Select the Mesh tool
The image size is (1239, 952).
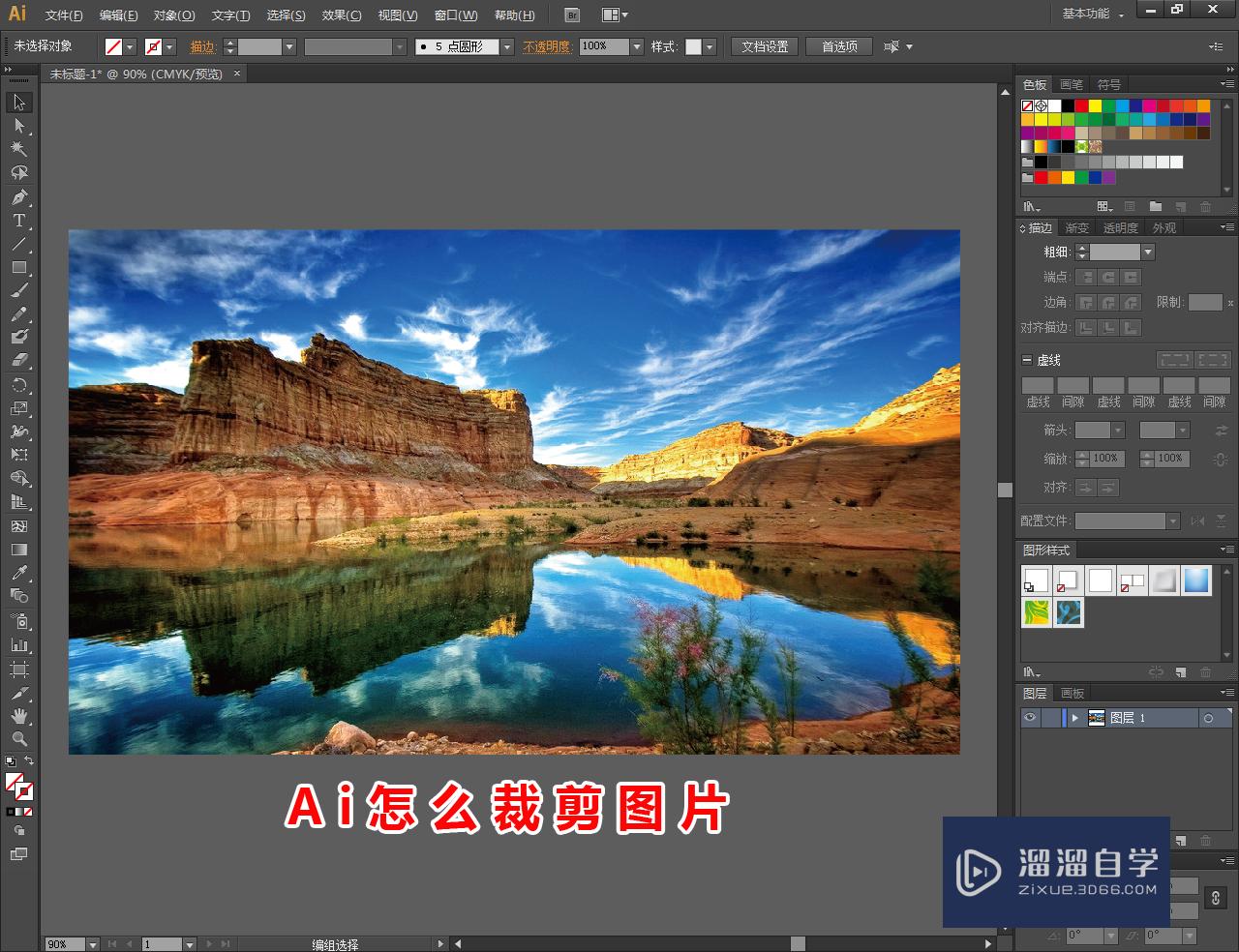tap(19, 526)
